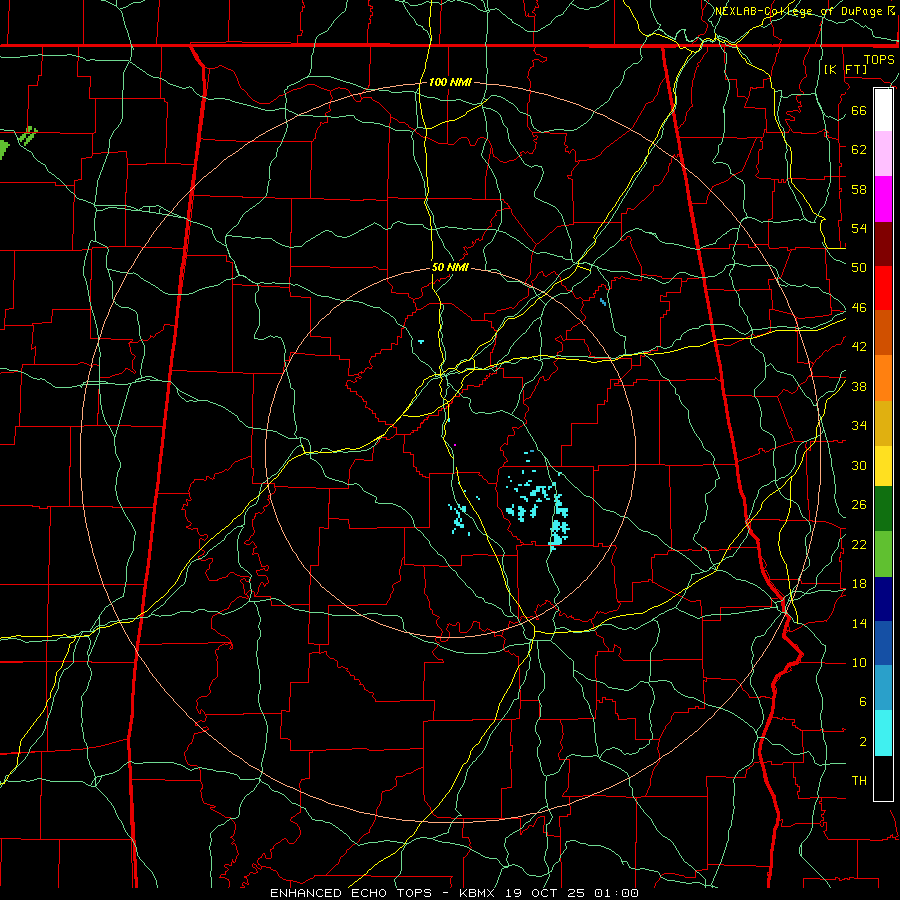
Task: Click the "50" legend value
Action: click(859, 268)
